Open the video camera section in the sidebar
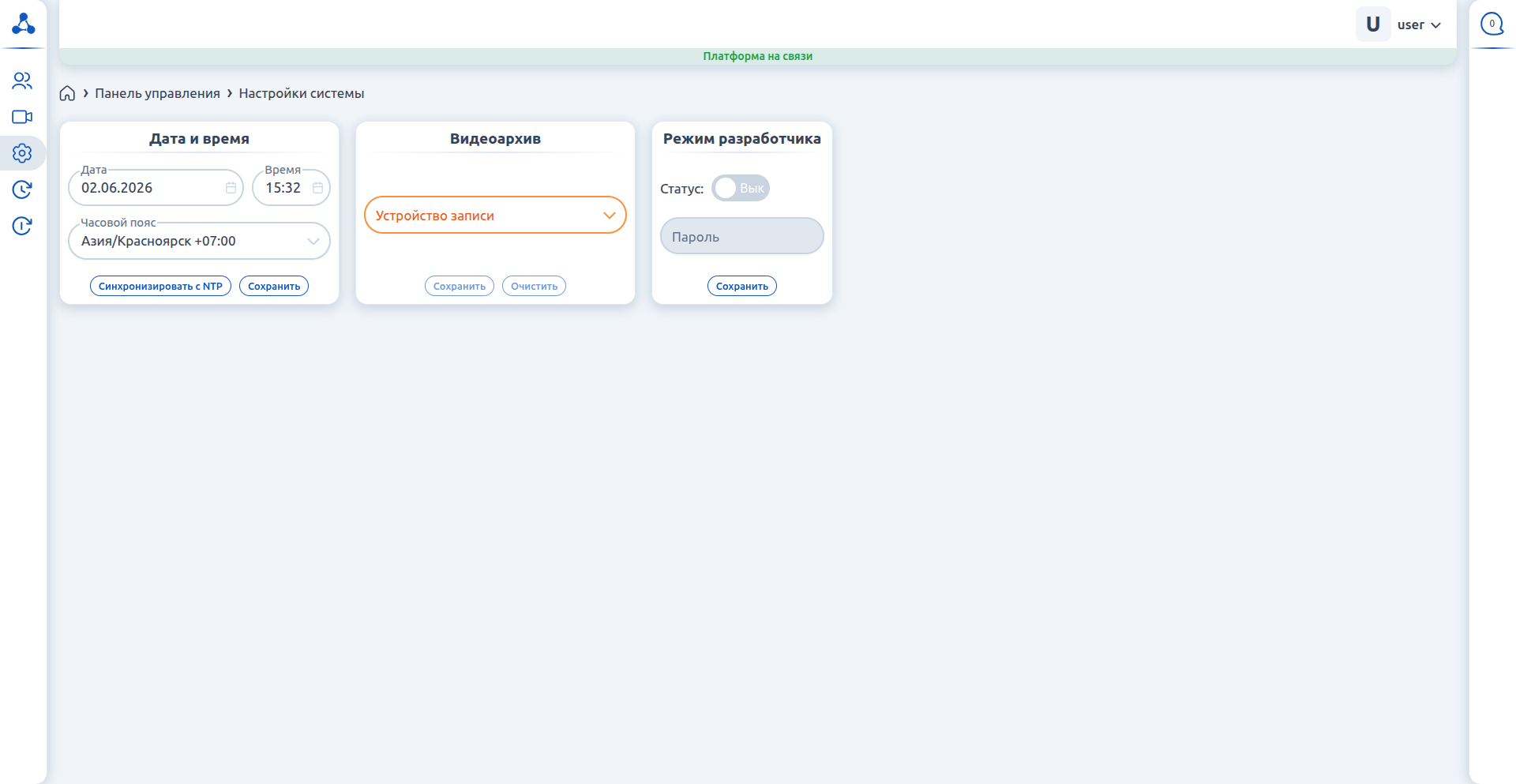Screen dimensions: 1516x784 click(x=22, y=117)
